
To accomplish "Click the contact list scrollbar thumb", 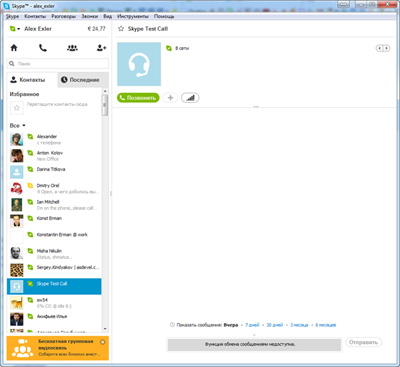I will coord(105,105).
